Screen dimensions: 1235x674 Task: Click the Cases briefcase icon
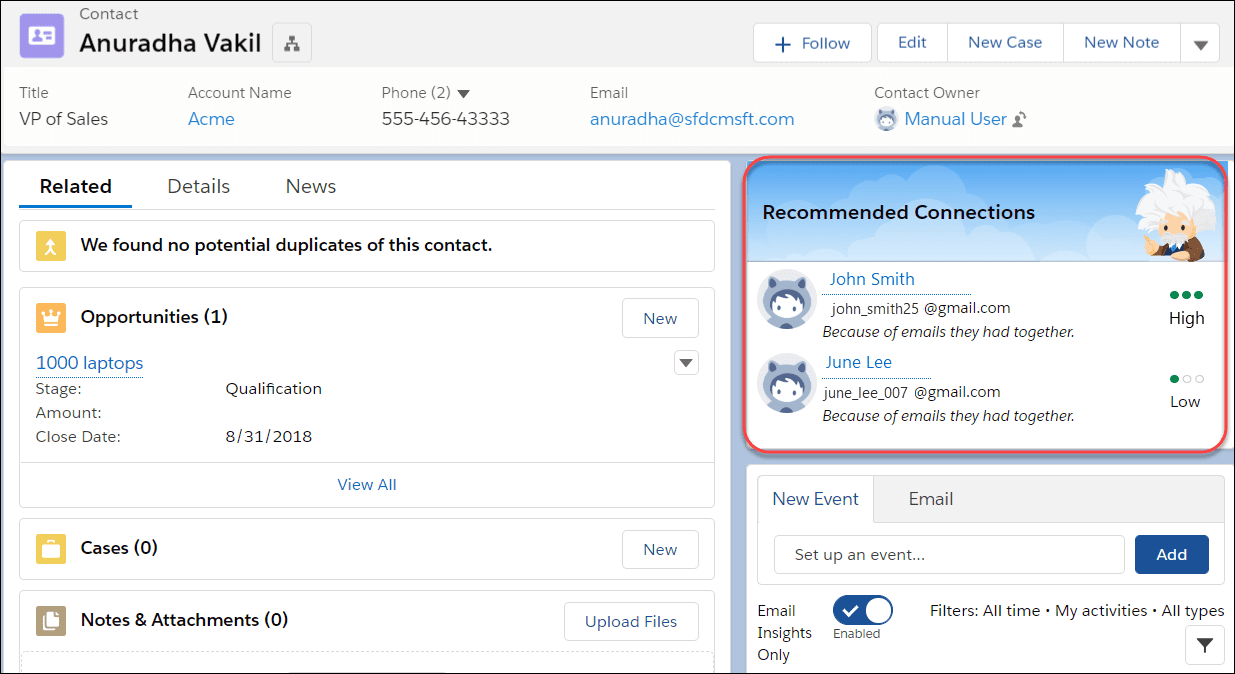[51, 549]
